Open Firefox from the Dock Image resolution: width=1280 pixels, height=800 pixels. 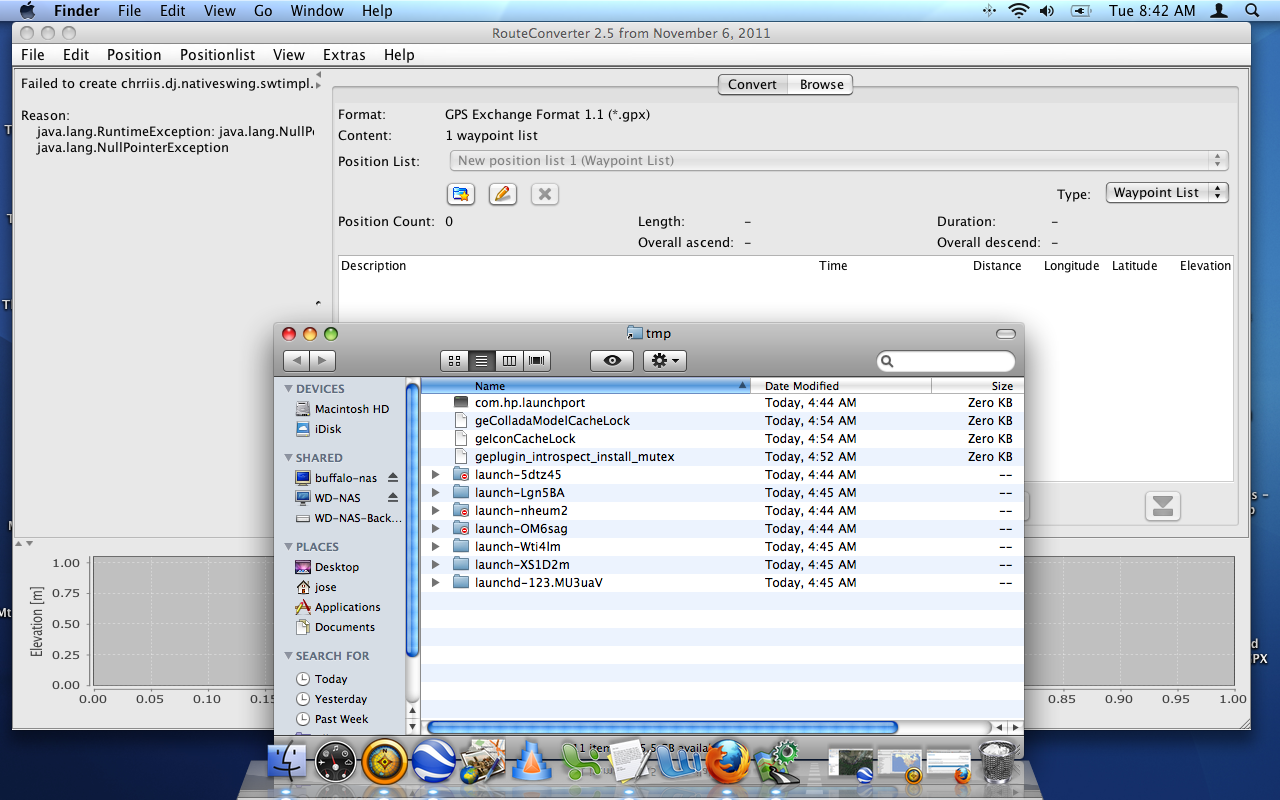point(727,764)
